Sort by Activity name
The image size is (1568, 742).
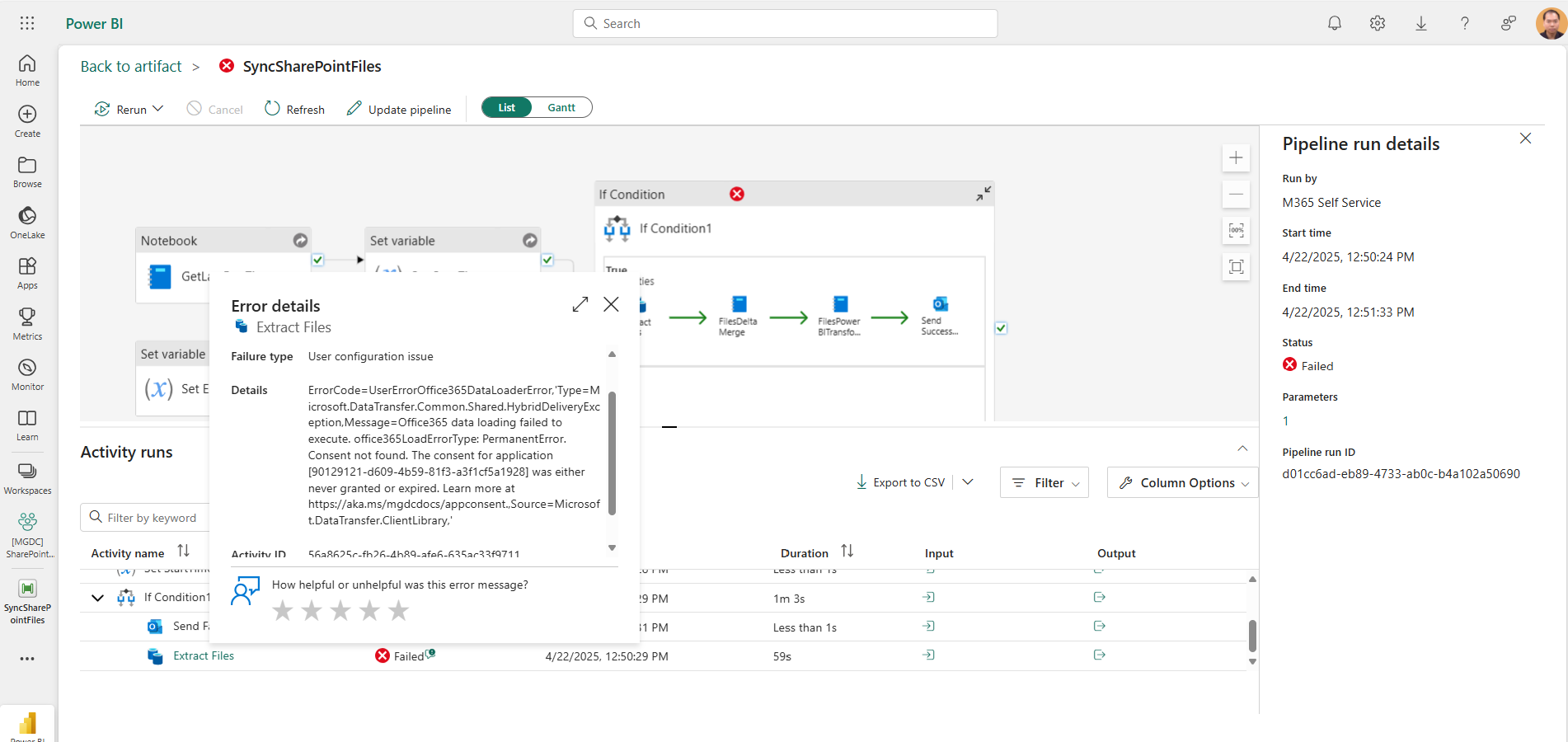pyautogui.click(x=183, y=551)
